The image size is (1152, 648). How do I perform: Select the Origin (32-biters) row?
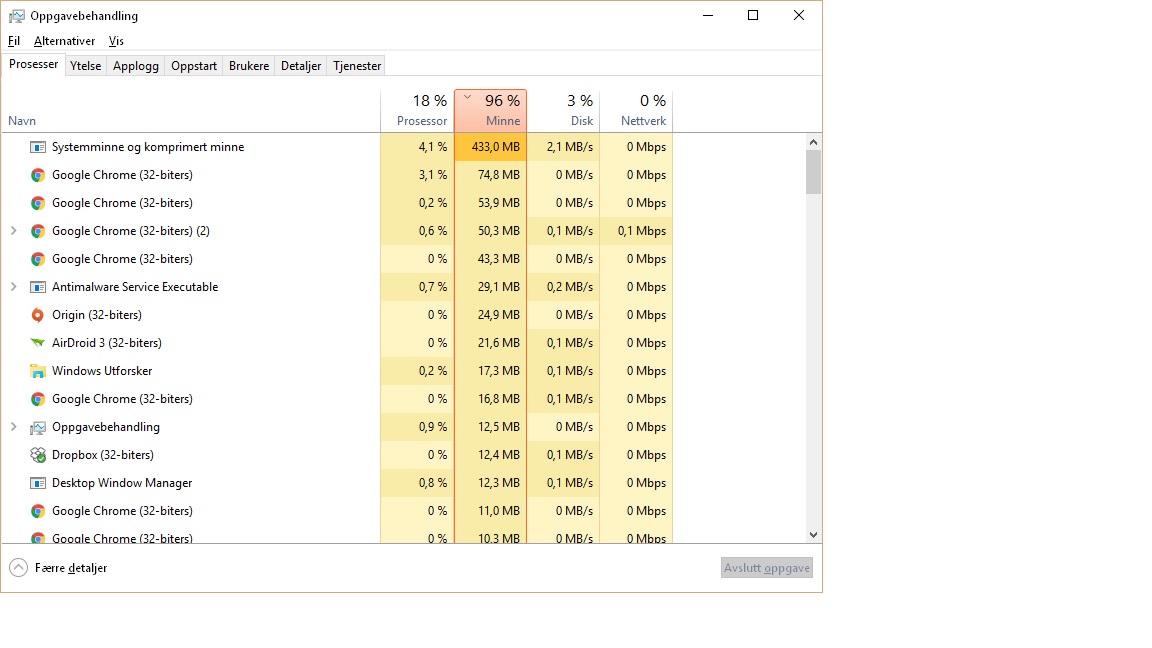337,315
